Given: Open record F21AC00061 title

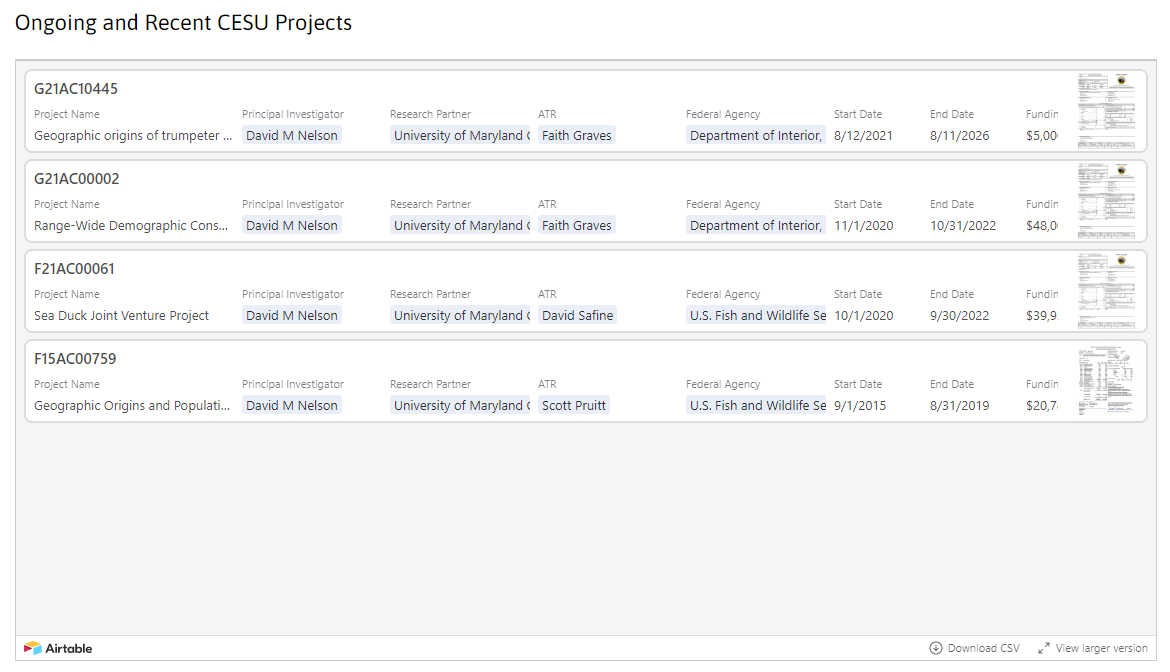Looking at the screenshot, I should [75, 269].
